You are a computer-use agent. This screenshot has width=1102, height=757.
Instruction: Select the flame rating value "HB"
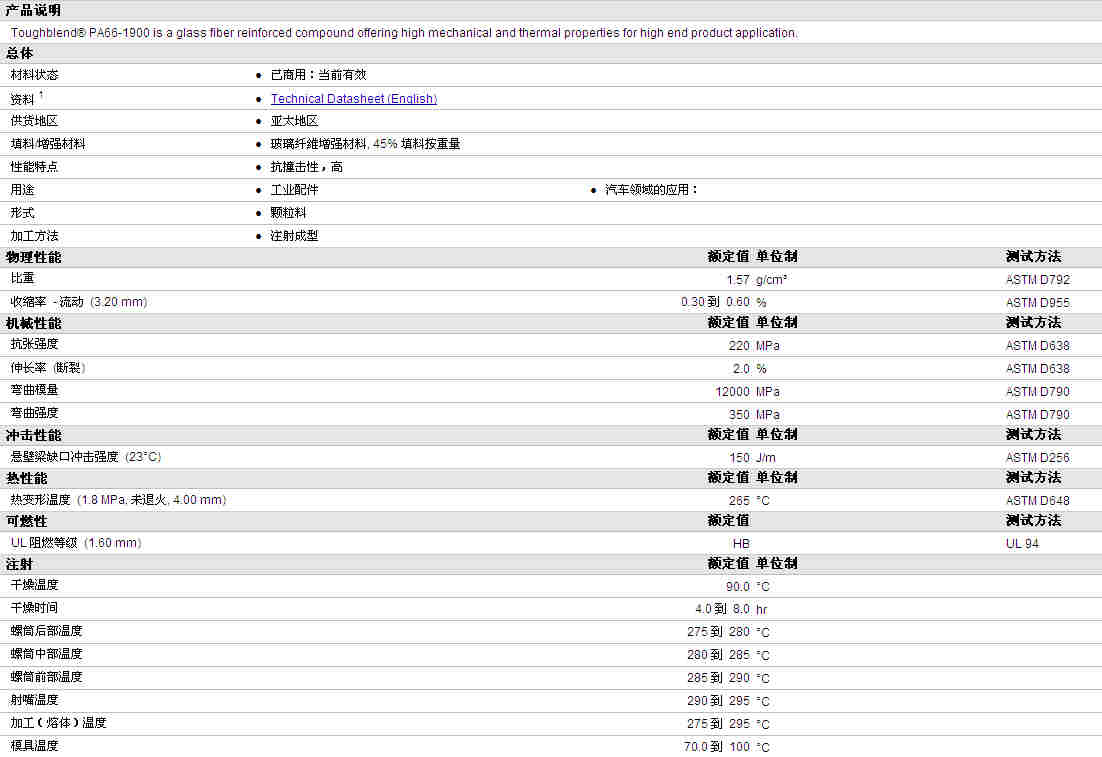tap(741, 544)
